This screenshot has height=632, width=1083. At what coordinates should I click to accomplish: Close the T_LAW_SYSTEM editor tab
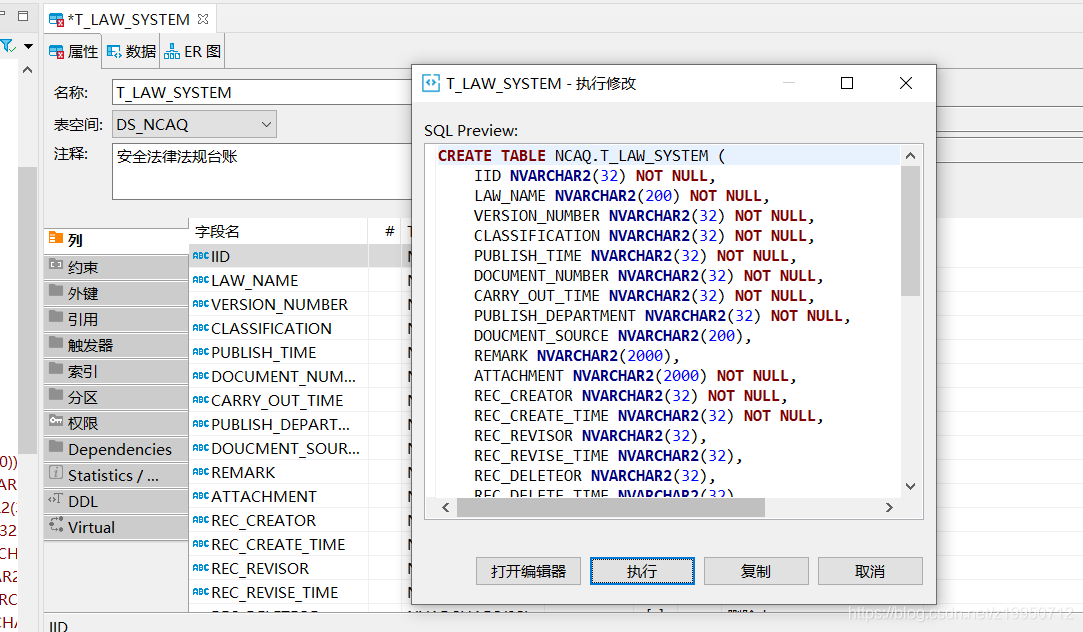[203, 19]
